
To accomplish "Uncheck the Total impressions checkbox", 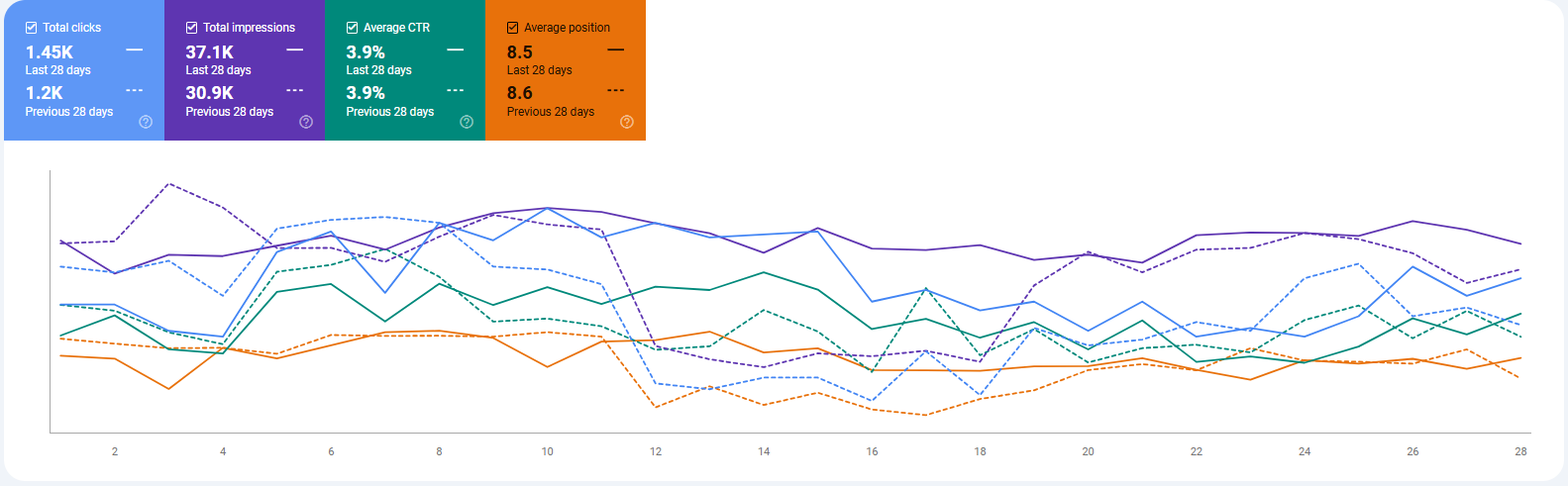I will [x=191, y=28].
